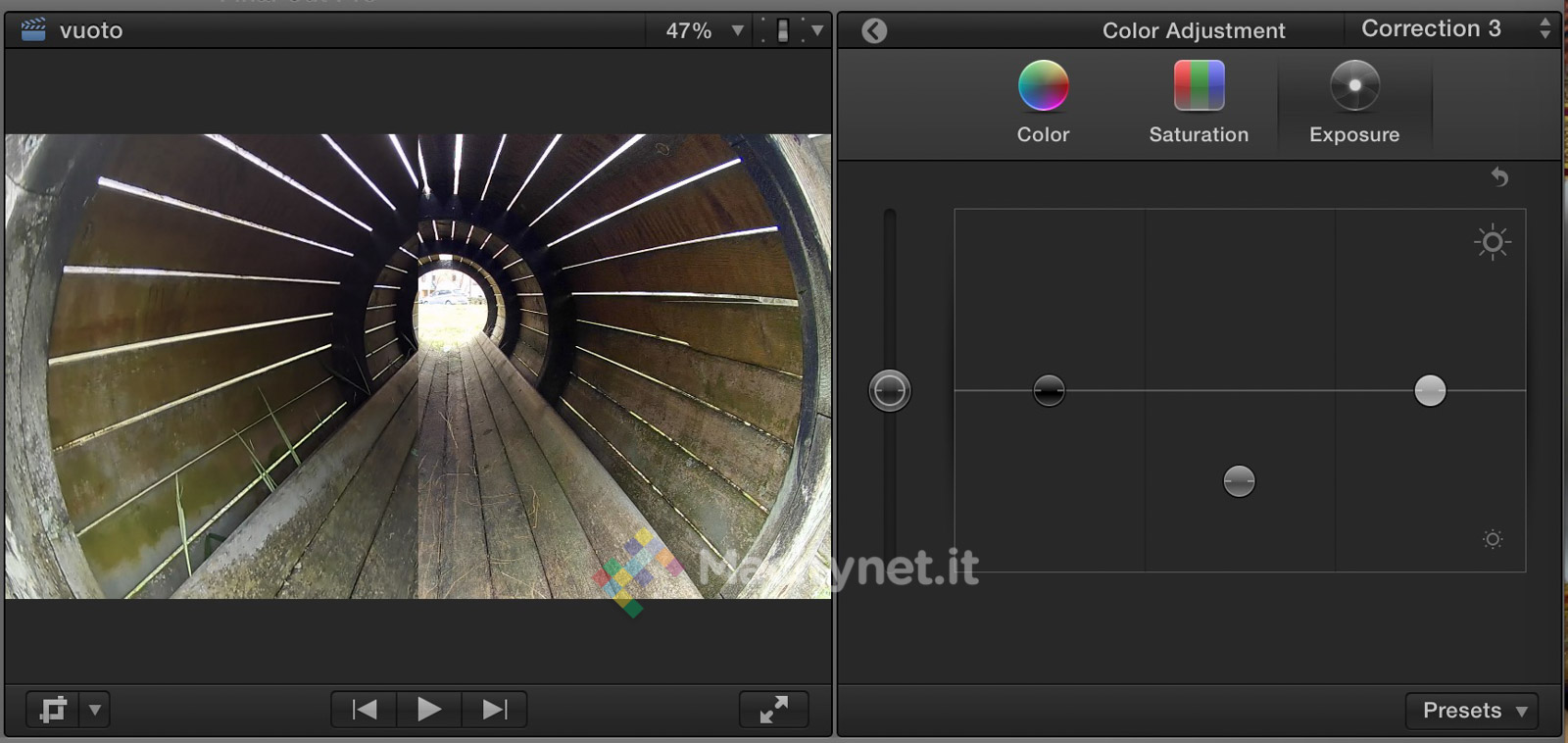Click the global exposure slider handle

pyautogui.click(x=890, y=391)
